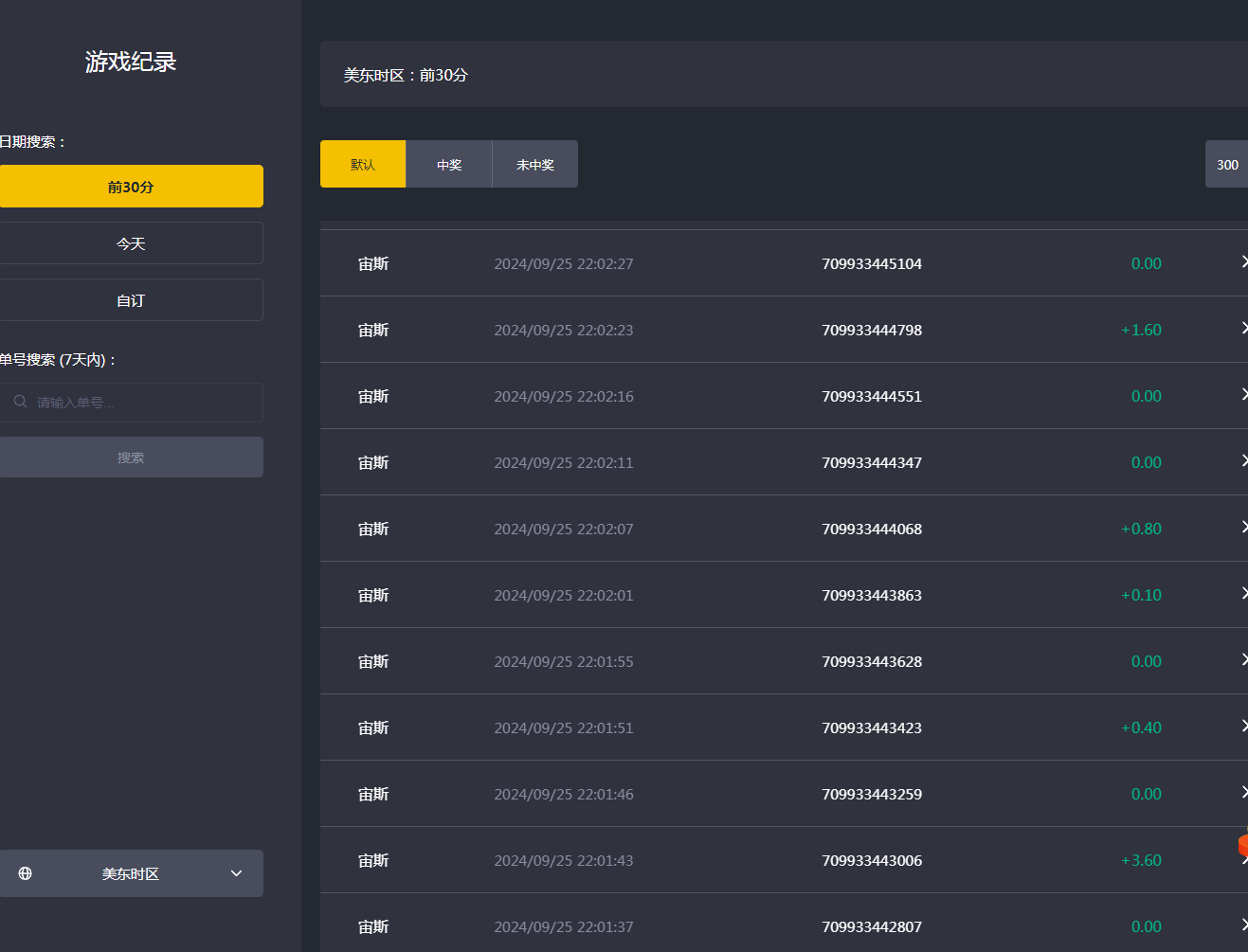Select the 自订 custom date filter
1248x952 pixels.
click(131, 300)
